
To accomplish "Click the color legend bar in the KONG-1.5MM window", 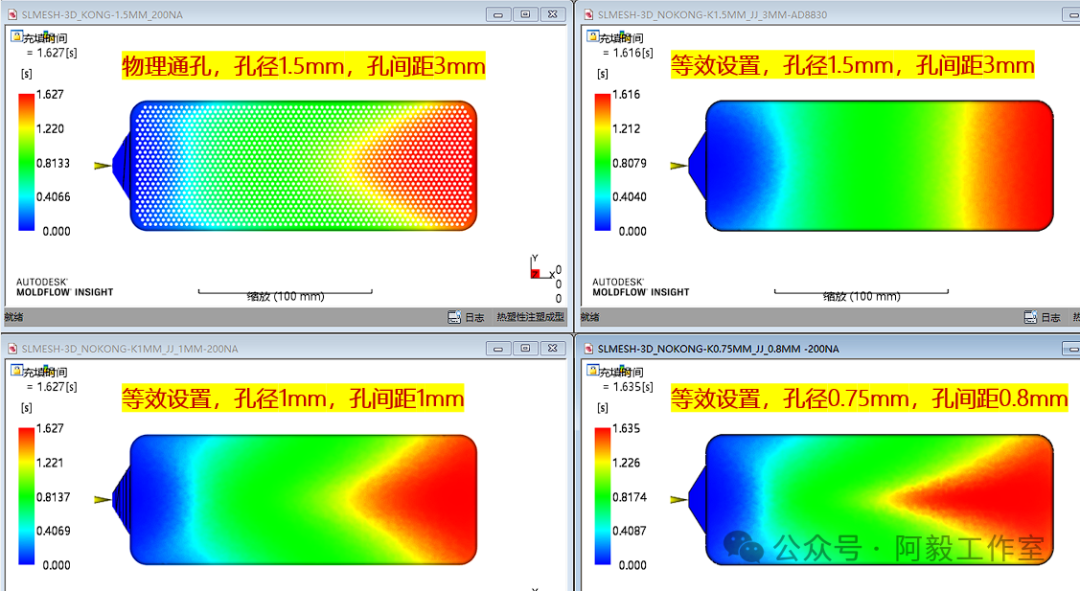I will [26, 162].
